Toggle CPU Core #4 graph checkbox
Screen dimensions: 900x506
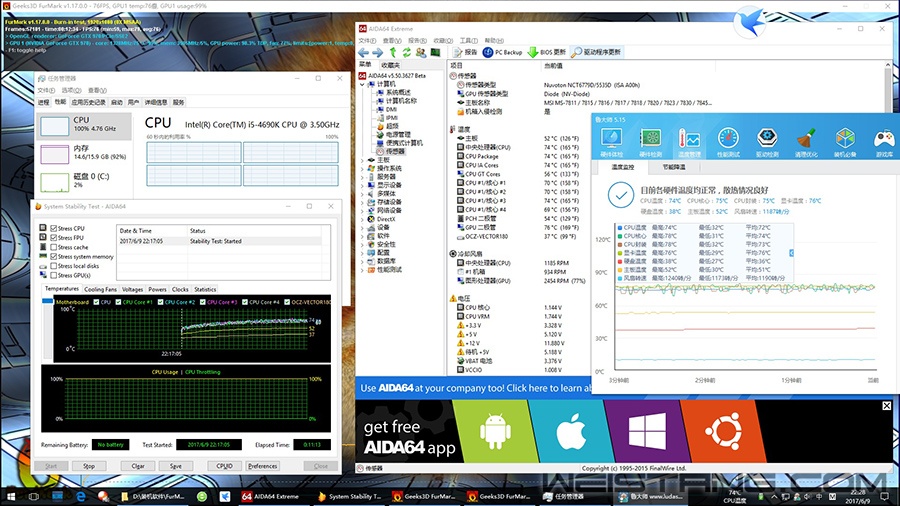tap(245, 302)
